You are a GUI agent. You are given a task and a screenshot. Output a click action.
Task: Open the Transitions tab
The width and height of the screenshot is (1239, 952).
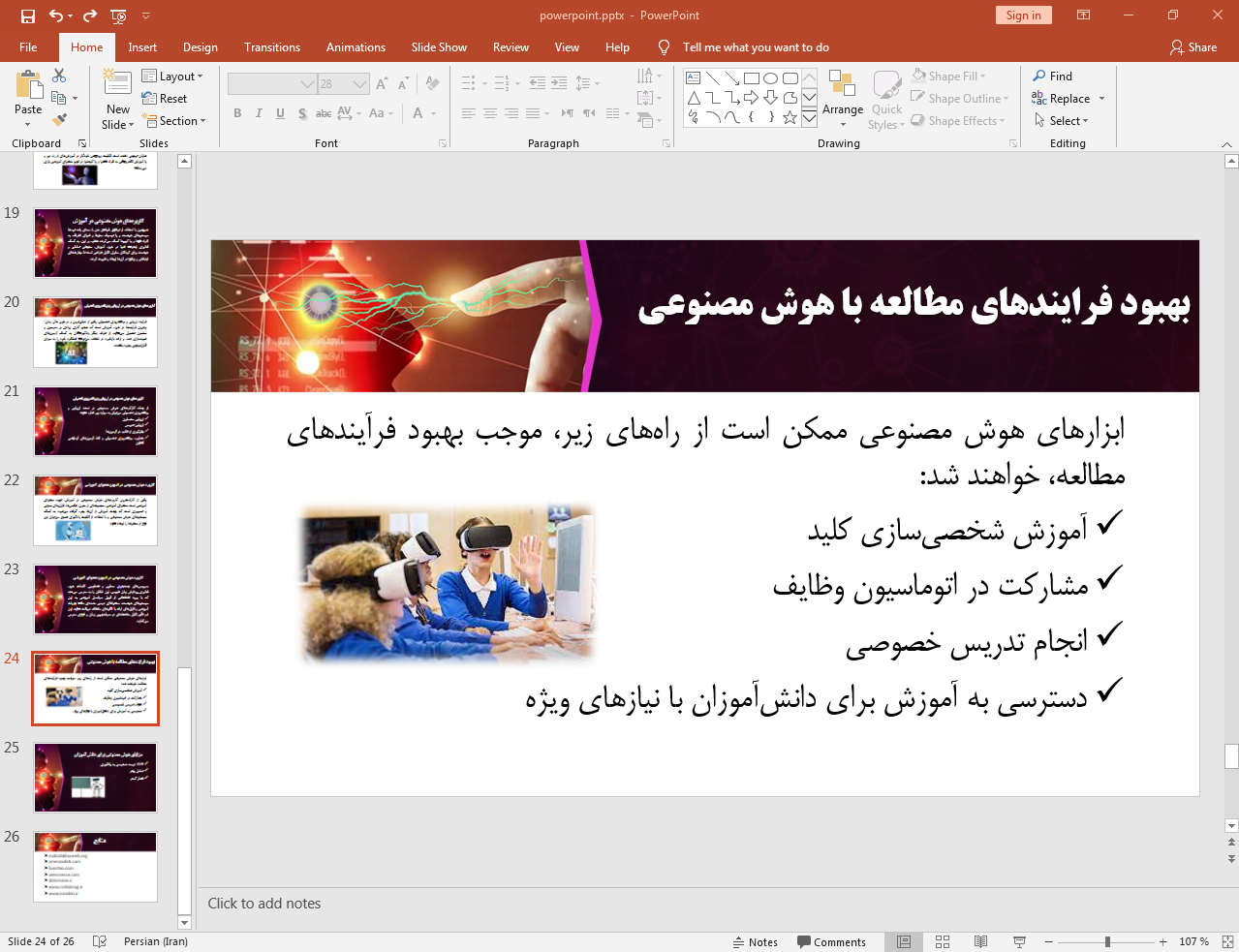(x=272, y=46)
